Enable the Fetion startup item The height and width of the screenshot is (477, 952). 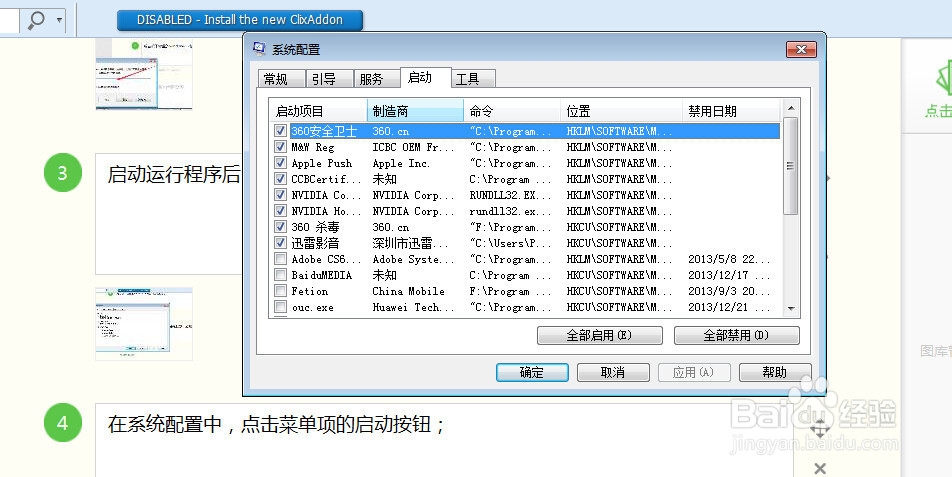pyautogui.click(x=280, y=291)
